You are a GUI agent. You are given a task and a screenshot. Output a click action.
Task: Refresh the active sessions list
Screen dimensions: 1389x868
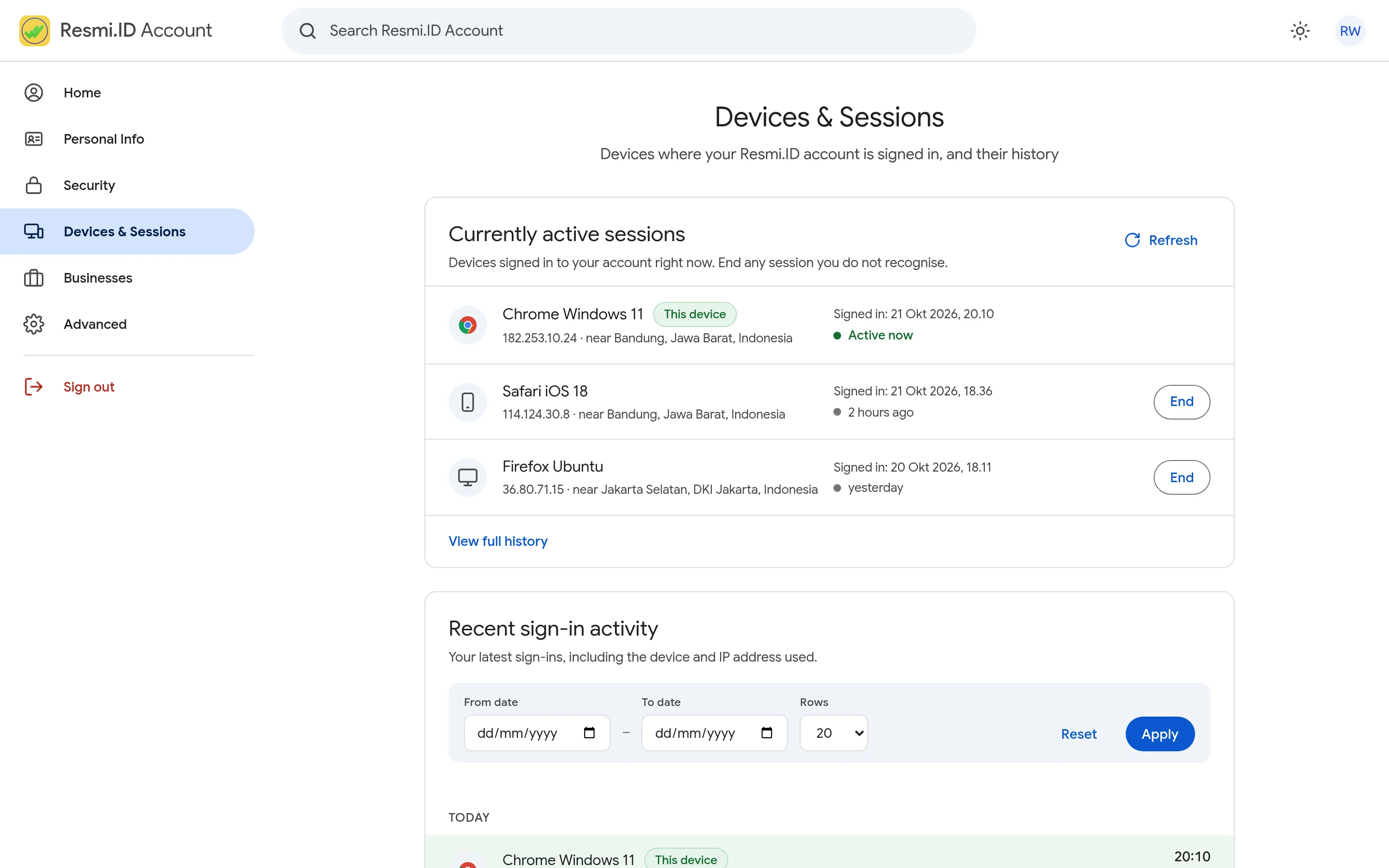1160,240
